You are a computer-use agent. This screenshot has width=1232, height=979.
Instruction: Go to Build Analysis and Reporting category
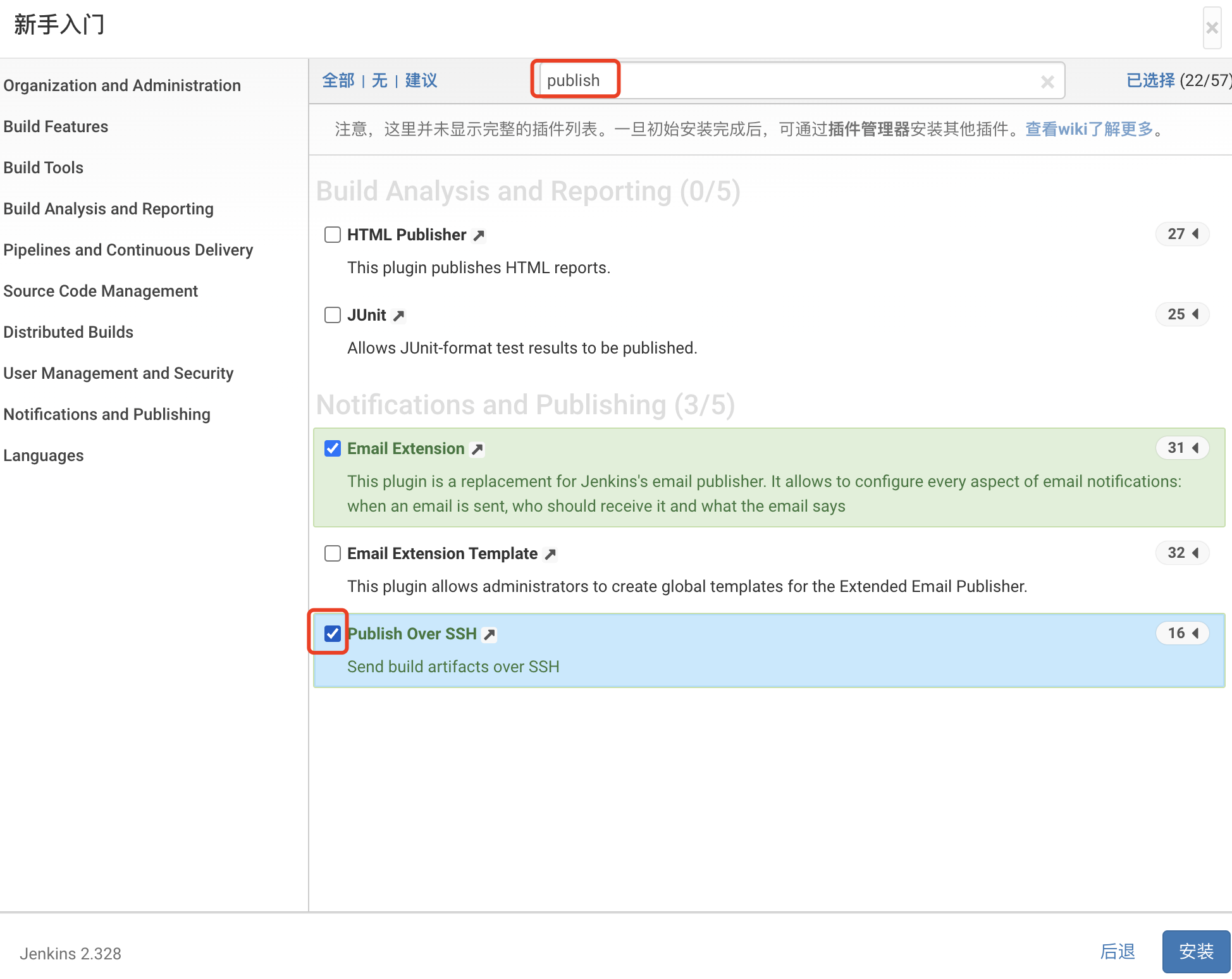109,209
